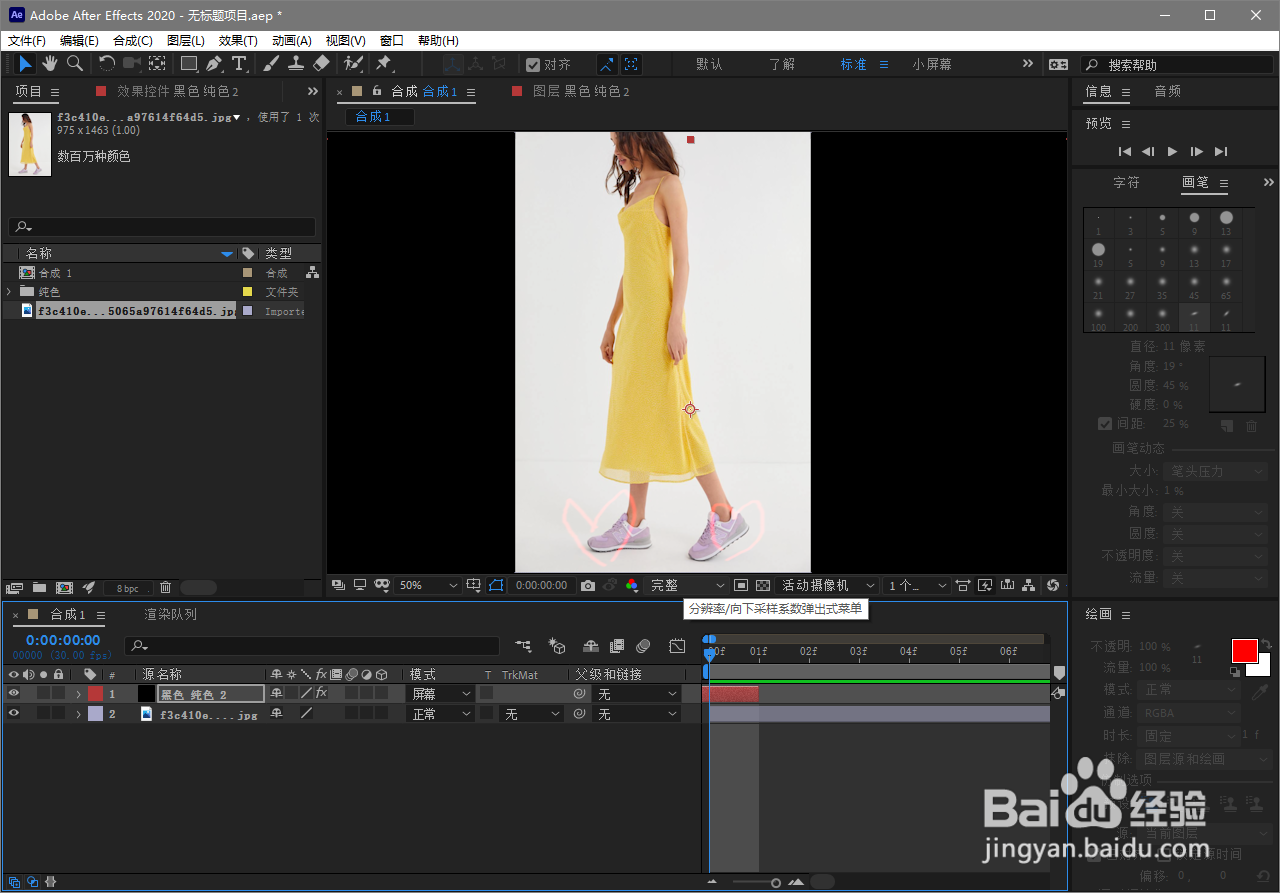The image size is (1280, 893).
Task: Open the 文件(F) menu
Action: (27, 41)
